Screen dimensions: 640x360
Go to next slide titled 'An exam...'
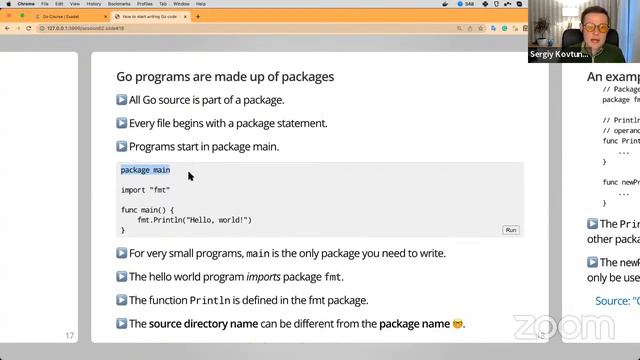coord(601,197)
